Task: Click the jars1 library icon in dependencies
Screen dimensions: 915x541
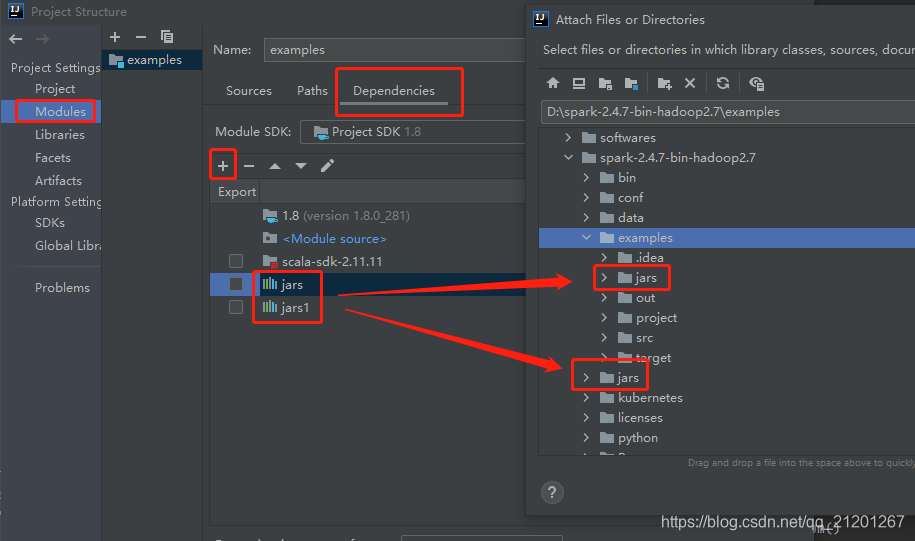Action: pyautogui.click(x=270, y=307)
